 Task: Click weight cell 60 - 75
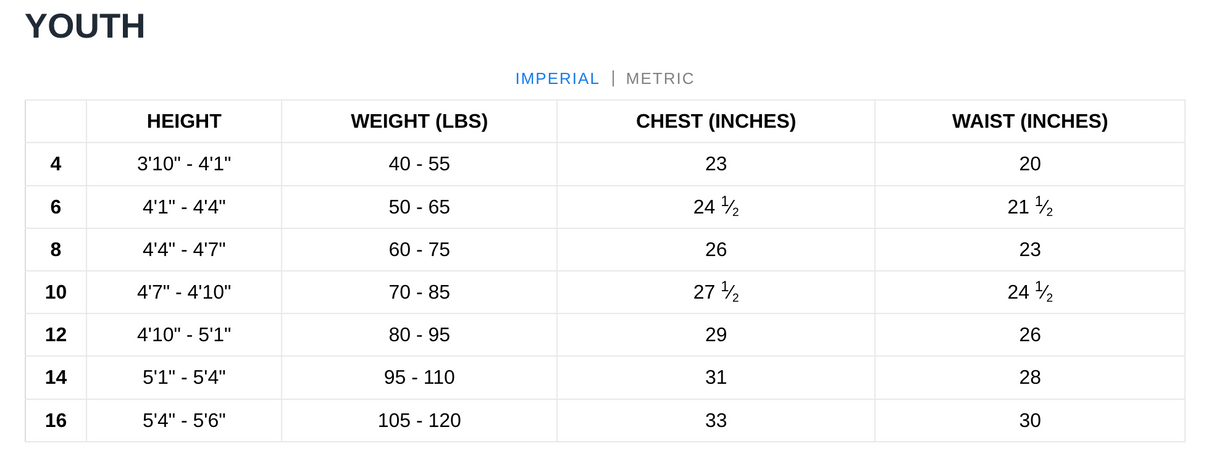pyautogui.click(x=419, y=250)
